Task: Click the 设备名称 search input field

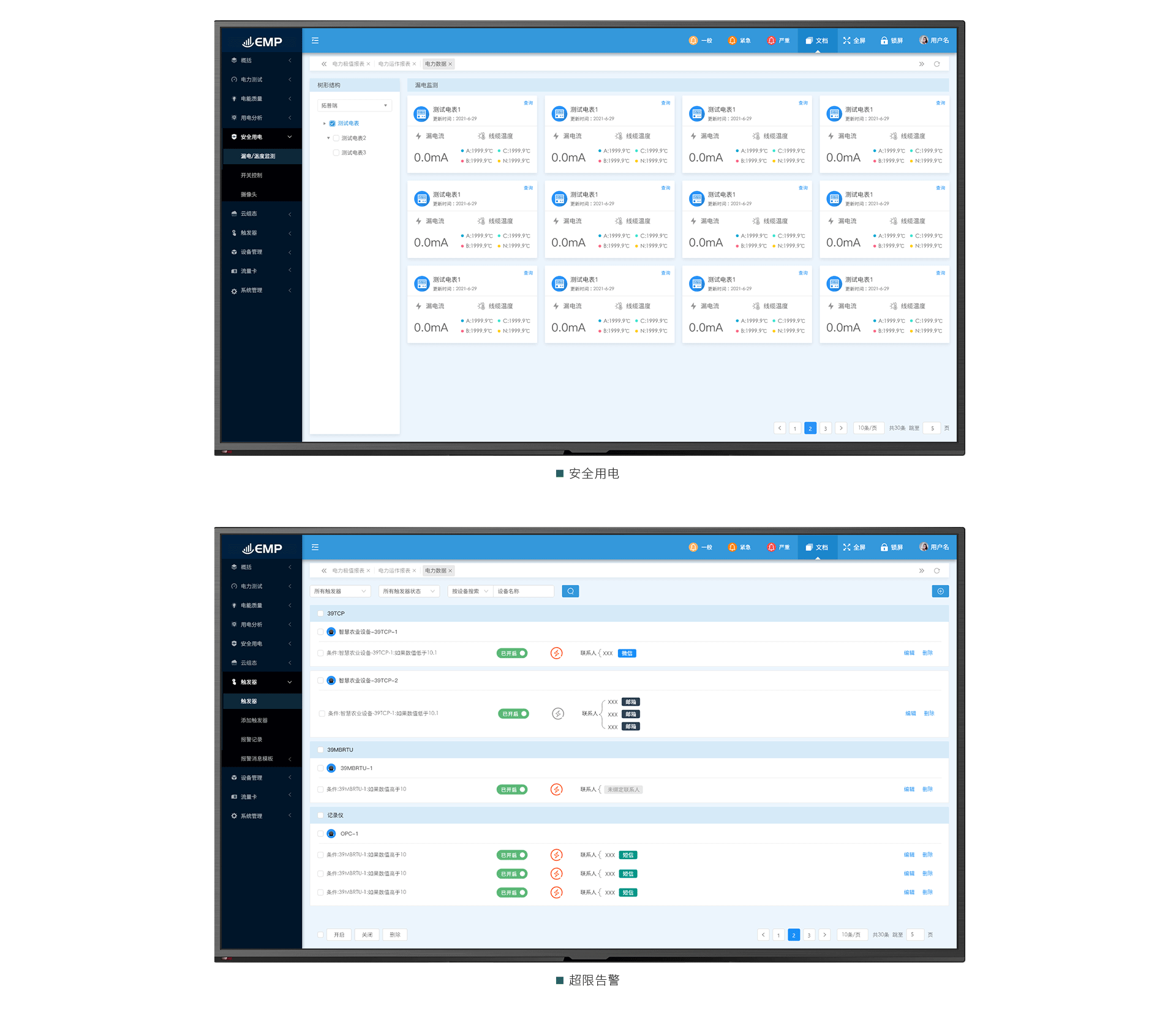Action: click(524, 591)
